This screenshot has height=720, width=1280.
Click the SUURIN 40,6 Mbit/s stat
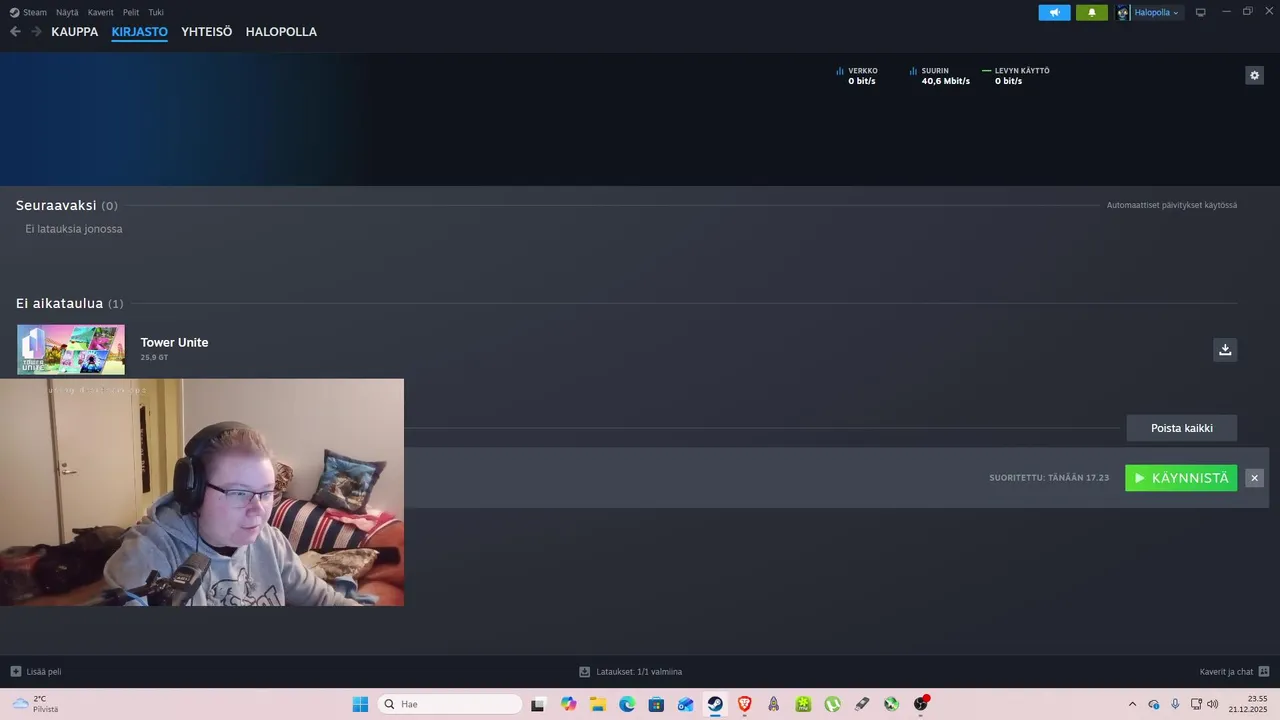tap(940, 76)
